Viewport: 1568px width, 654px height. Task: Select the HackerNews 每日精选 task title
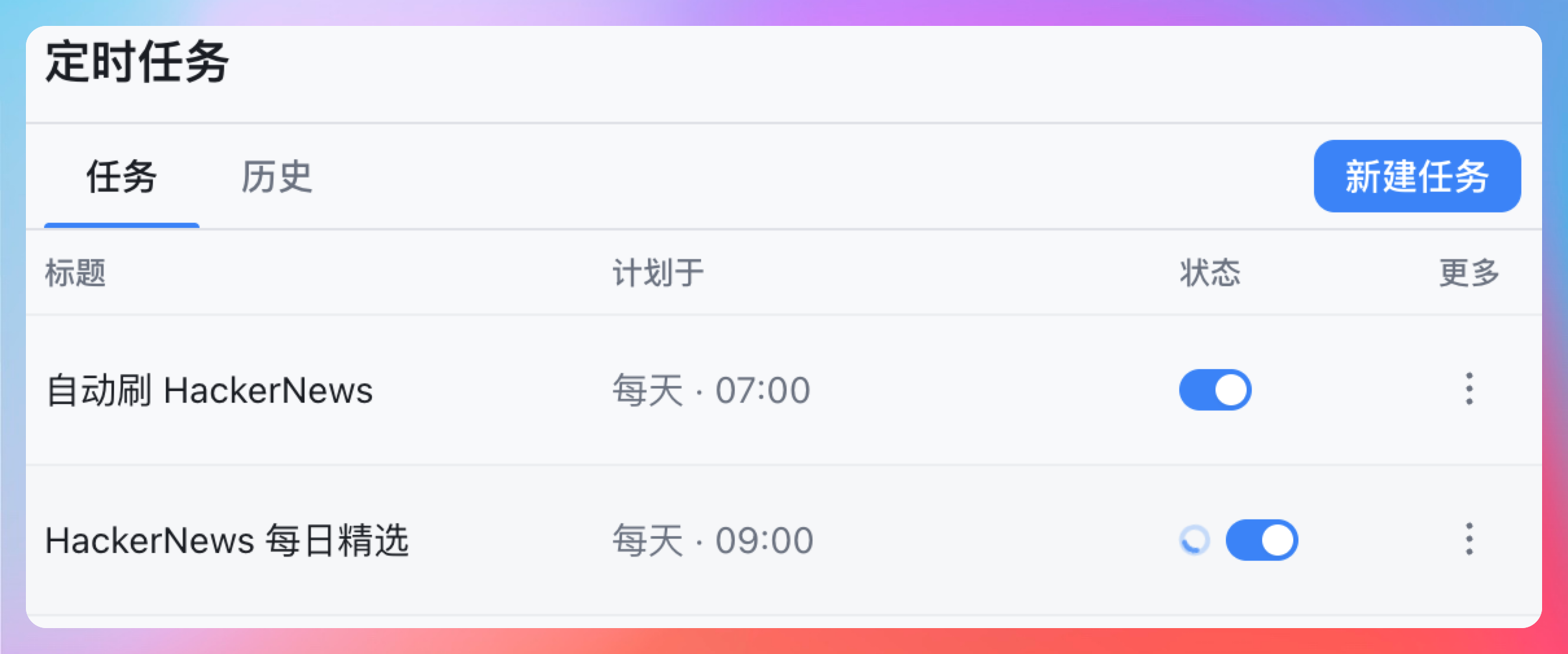pos(227,541)
